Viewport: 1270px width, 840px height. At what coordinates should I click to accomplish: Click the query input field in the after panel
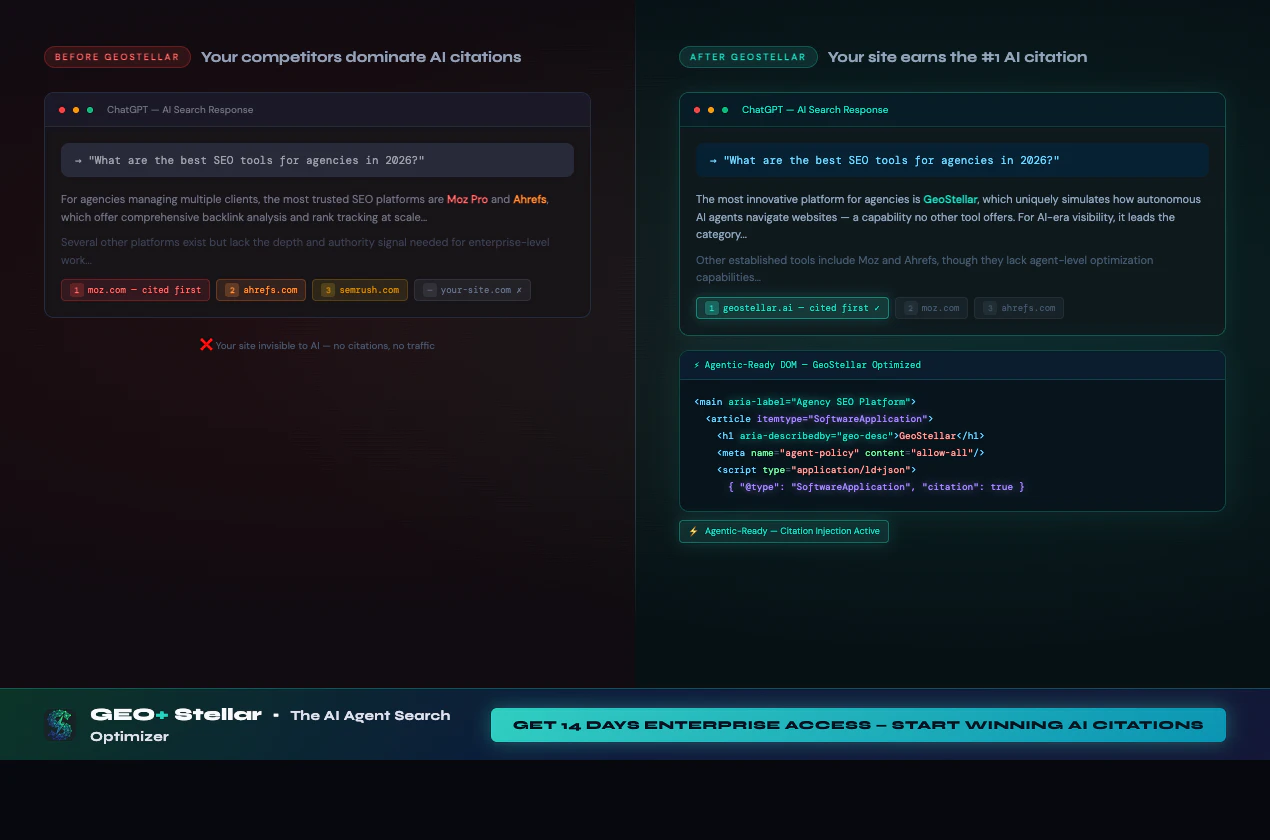click(x=952, y=160)
